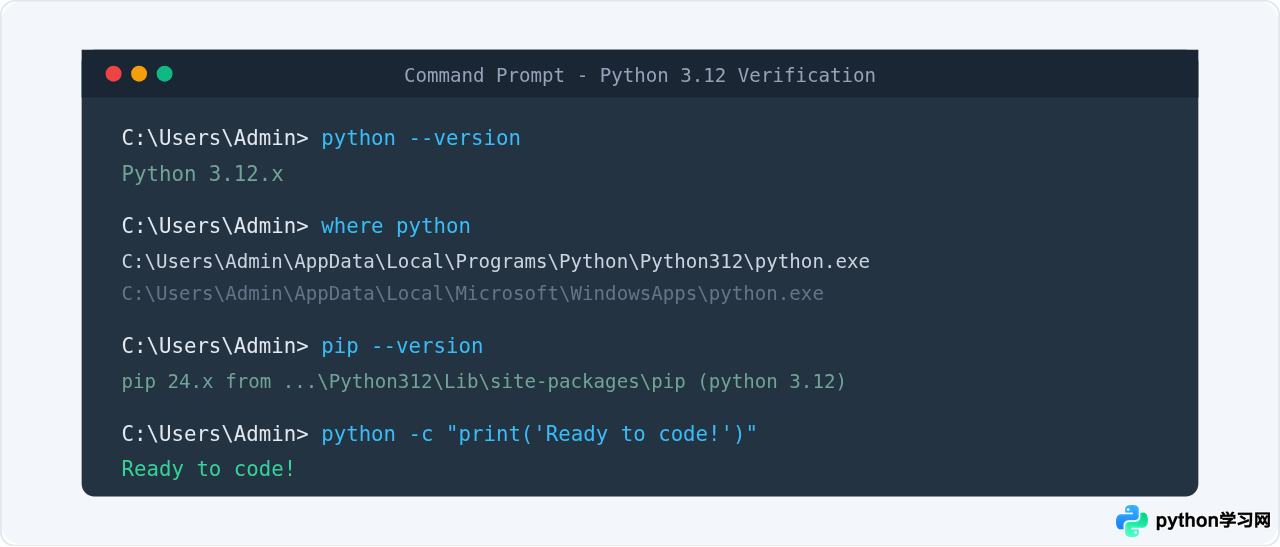This screenshot has width=1280, height=547.
Task: Click the green maximize dot
Action: [x=165, y=74]
